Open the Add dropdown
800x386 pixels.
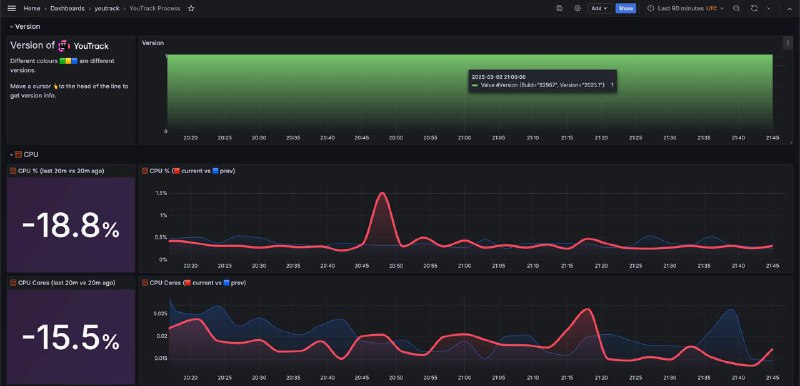click(599, 8)
